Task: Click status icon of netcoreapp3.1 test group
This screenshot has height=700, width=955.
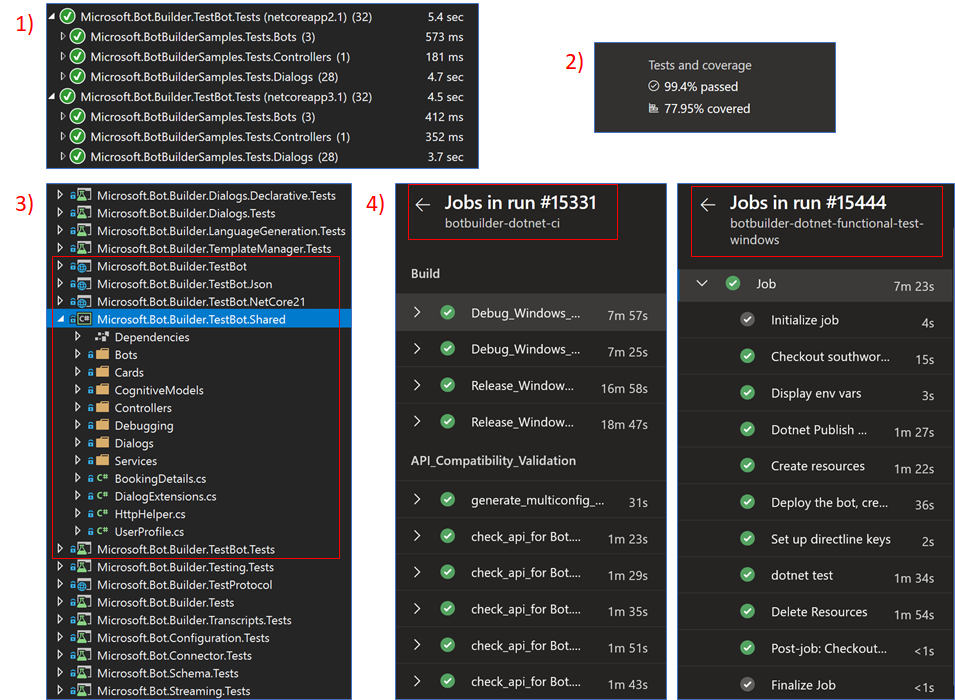Action: [68, 97]
